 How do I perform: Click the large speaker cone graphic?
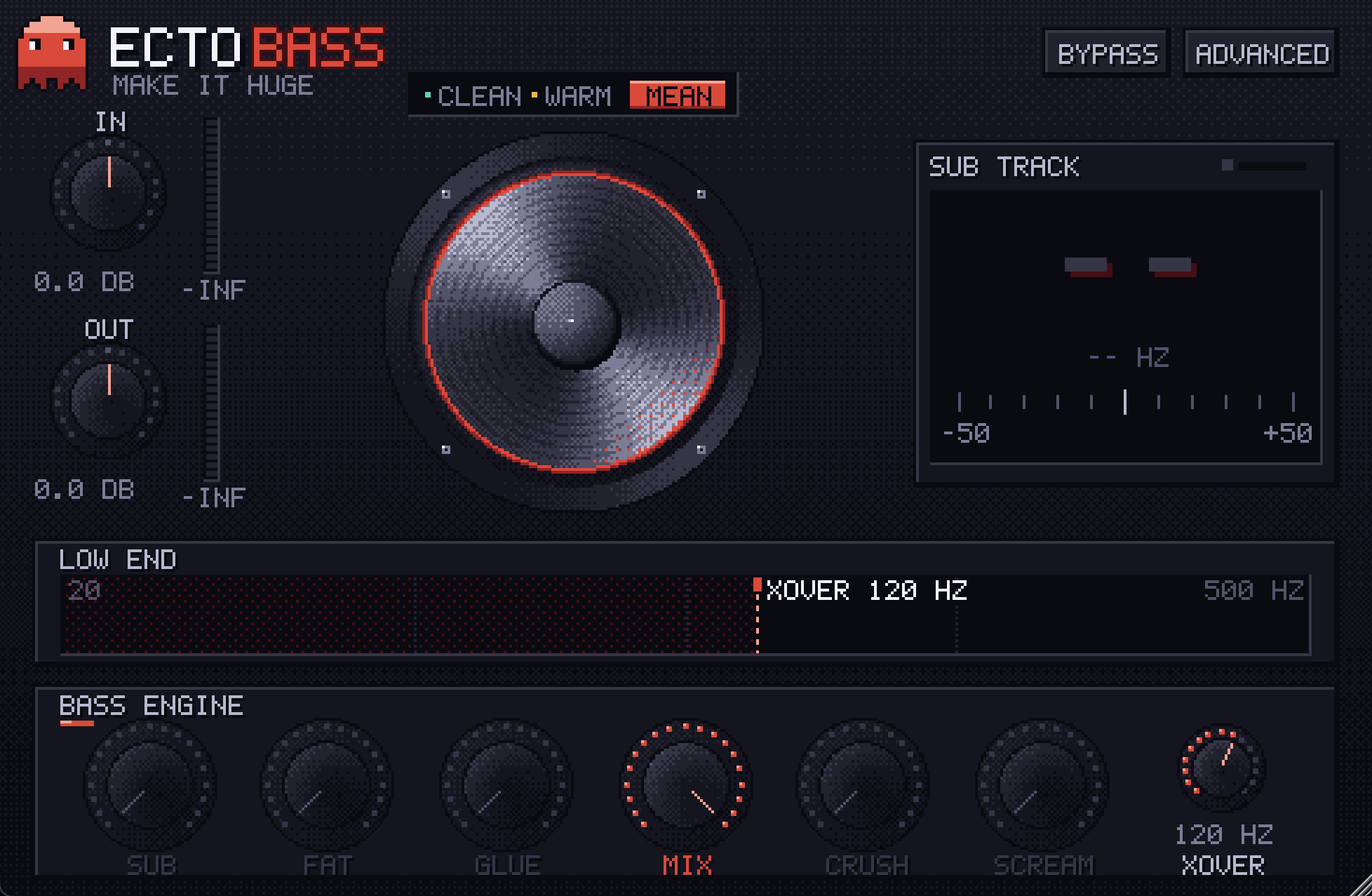tap(574, 321)
